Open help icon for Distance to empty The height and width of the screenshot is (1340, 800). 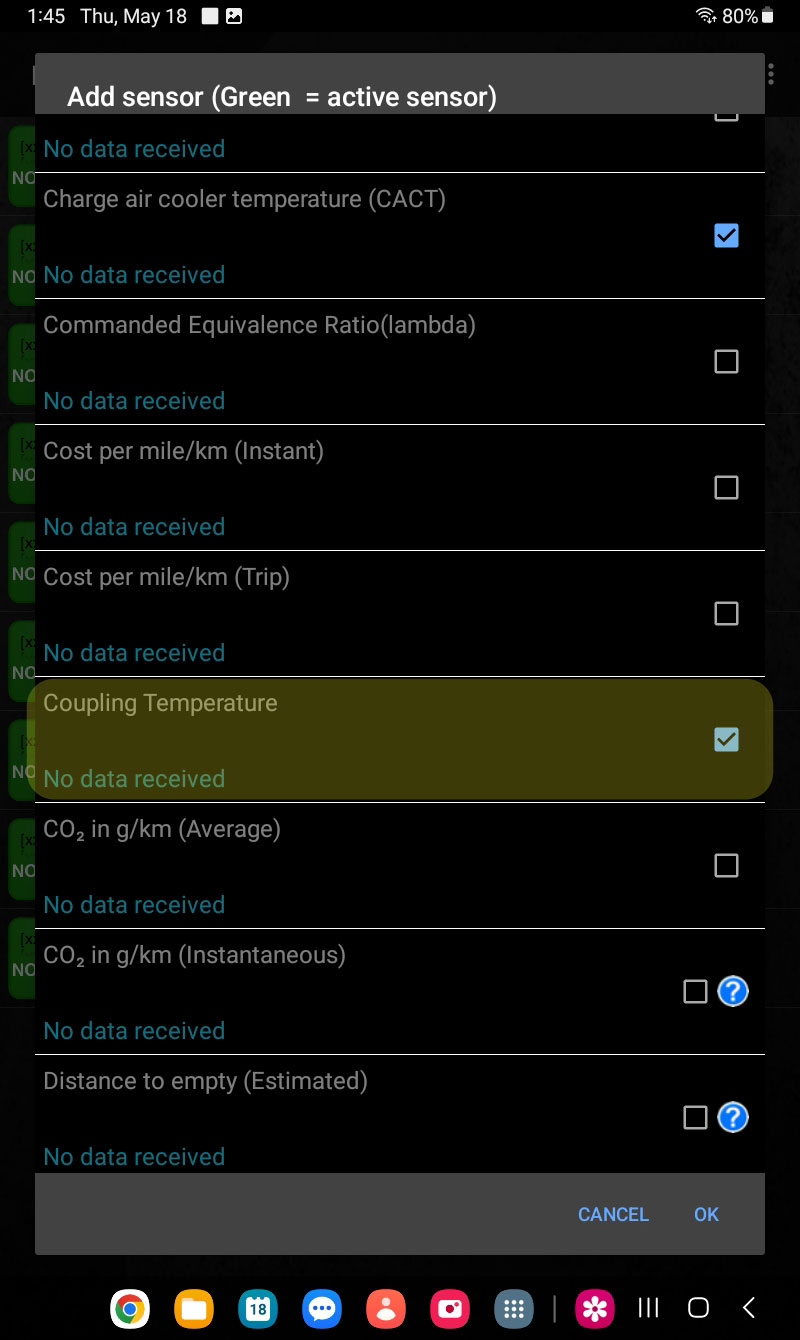click(x=733, y=1117)
